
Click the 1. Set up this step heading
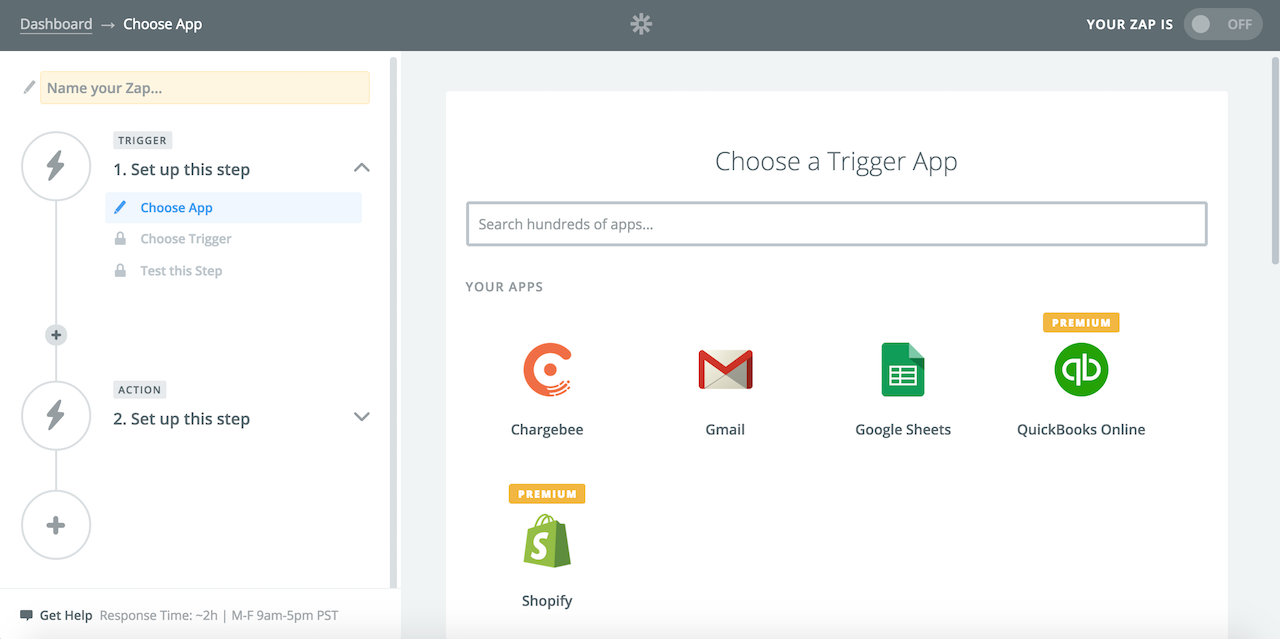(181, 170)
